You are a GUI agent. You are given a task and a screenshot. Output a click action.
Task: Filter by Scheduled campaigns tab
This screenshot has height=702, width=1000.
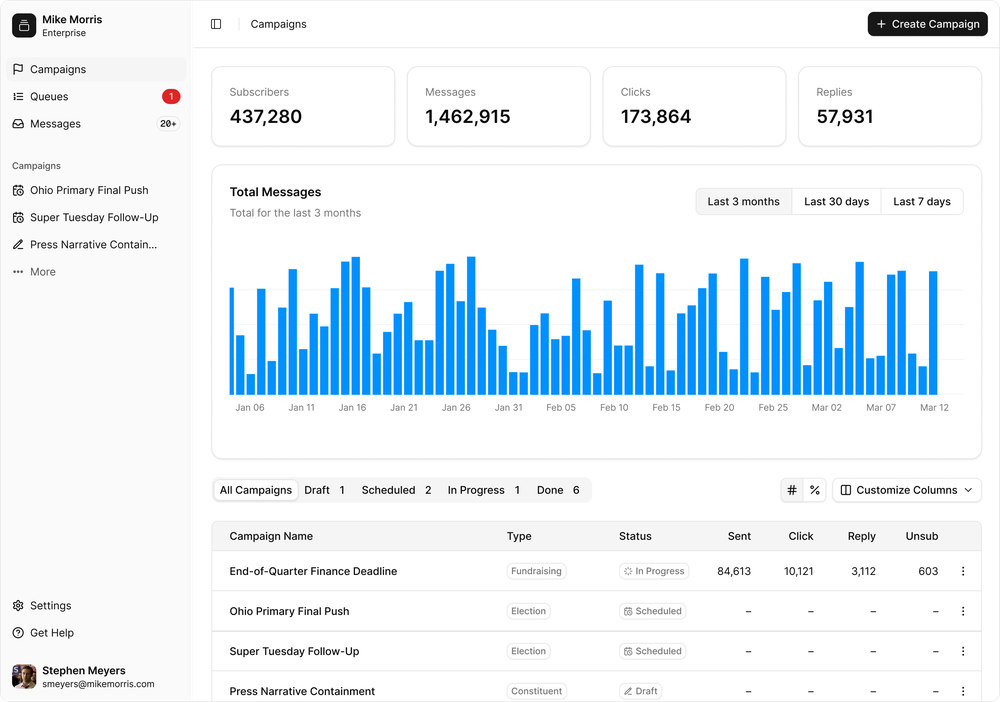coord(397,490)
